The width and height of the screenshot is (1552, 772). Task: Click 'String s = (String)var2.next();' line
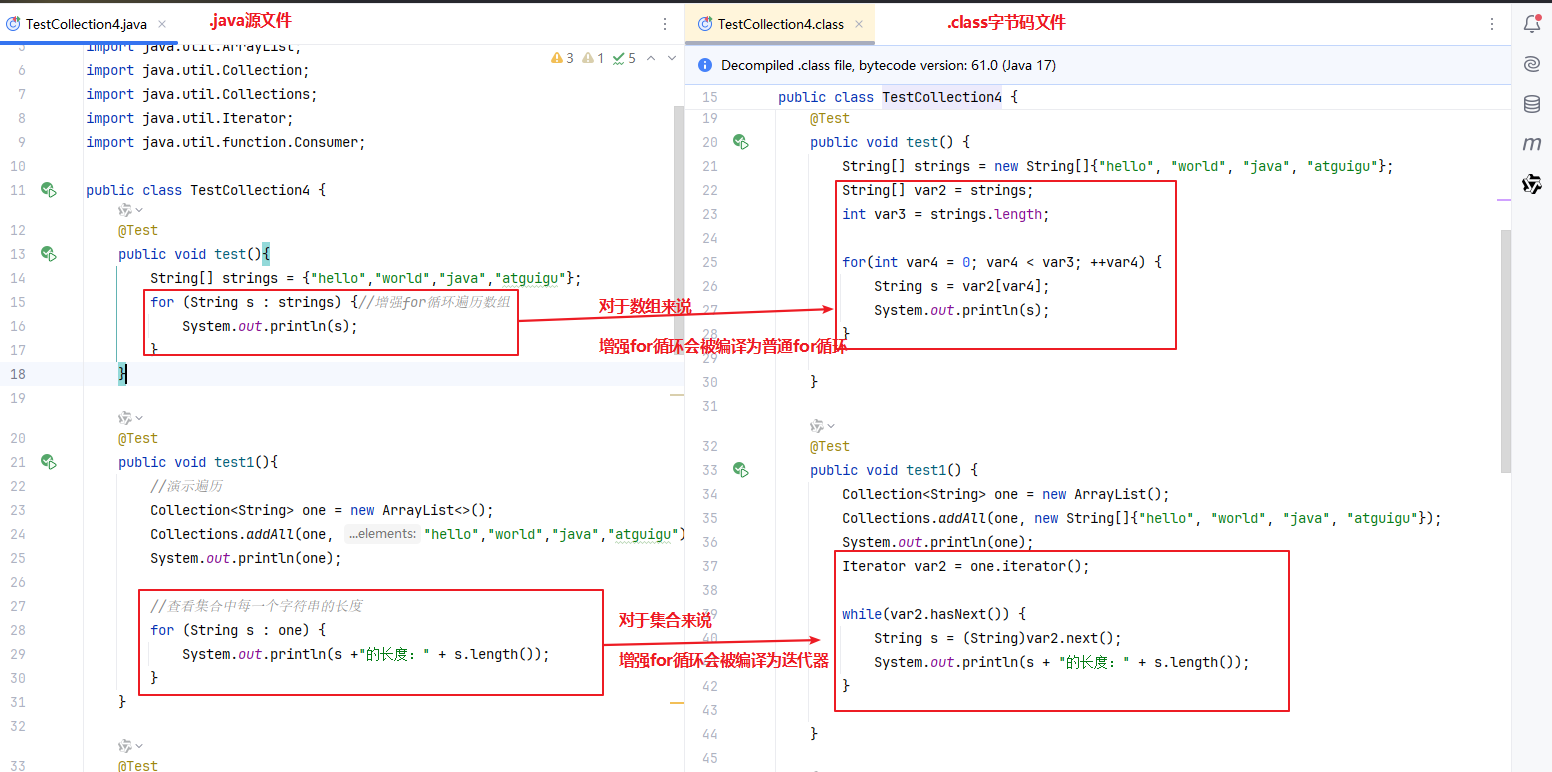(x=998, y=638)
